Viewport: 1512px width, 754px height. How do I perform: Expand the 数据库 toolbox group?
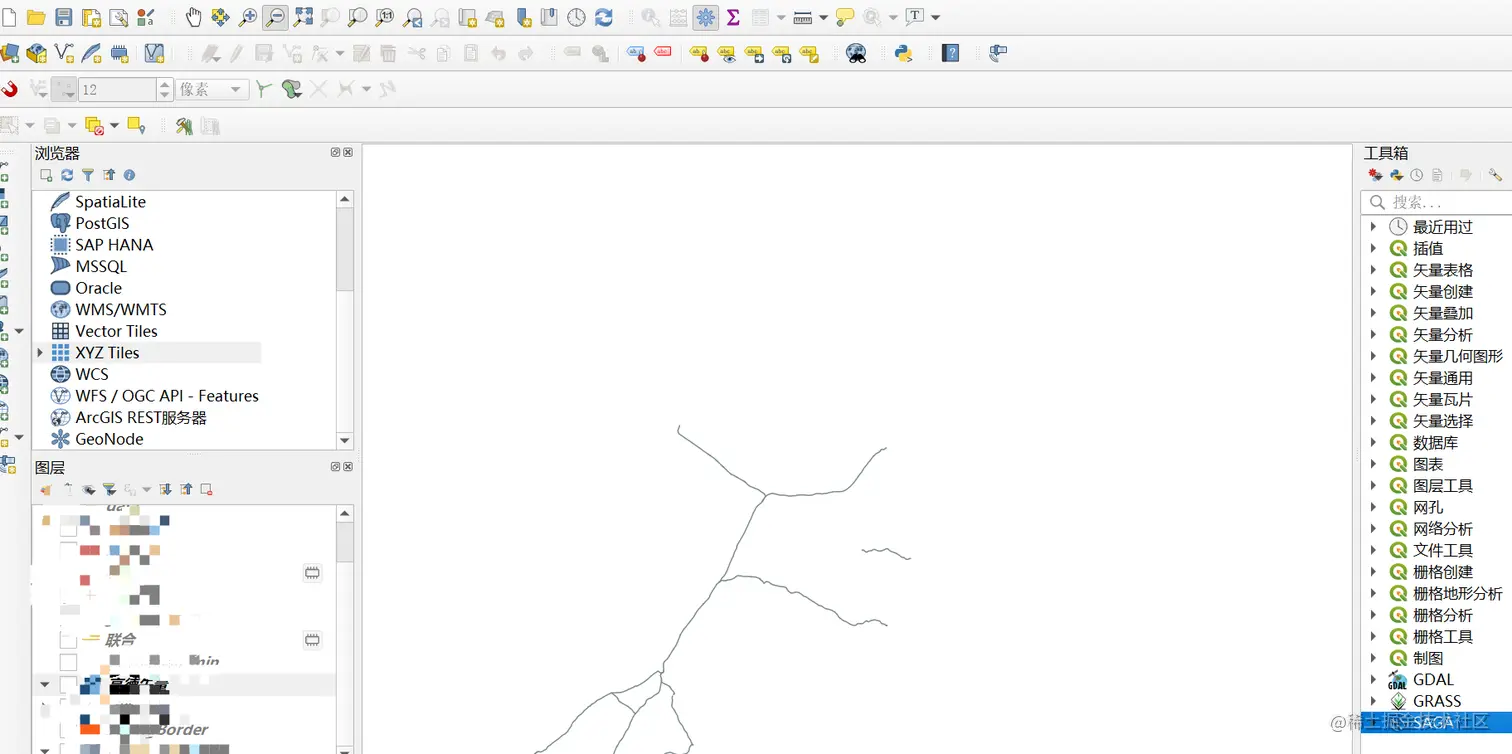point(1374,442)
